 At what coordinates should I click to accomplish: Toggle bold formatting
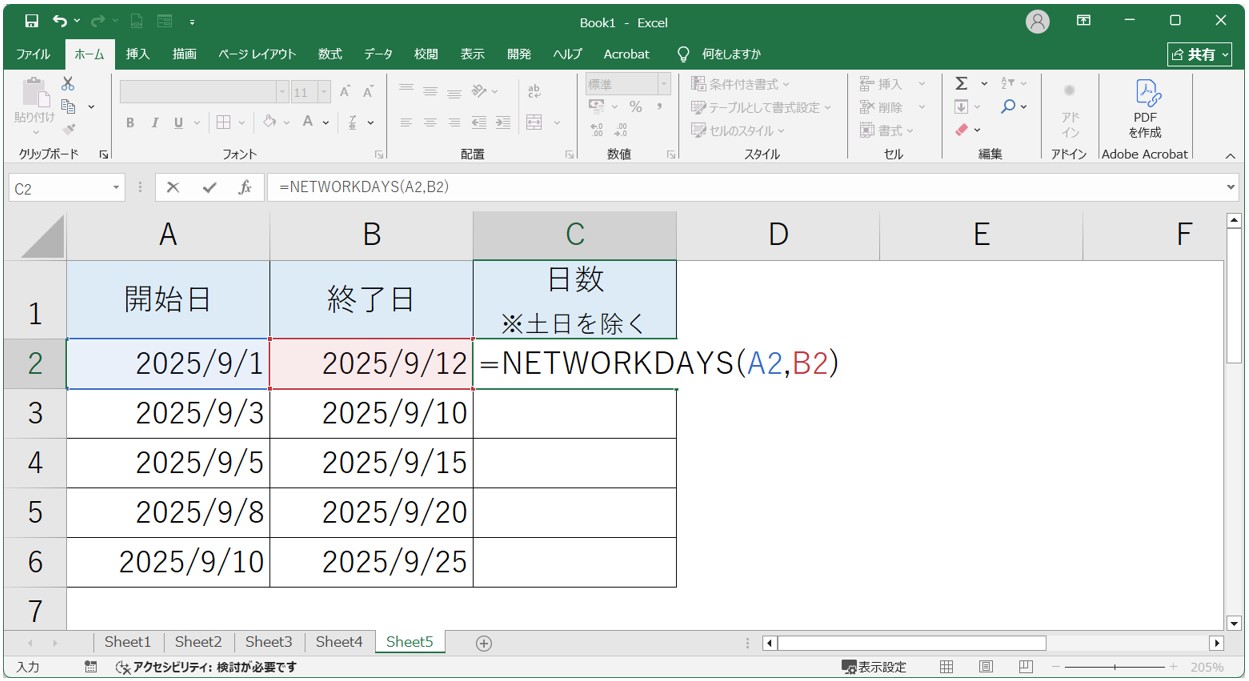tap(130, 123)
